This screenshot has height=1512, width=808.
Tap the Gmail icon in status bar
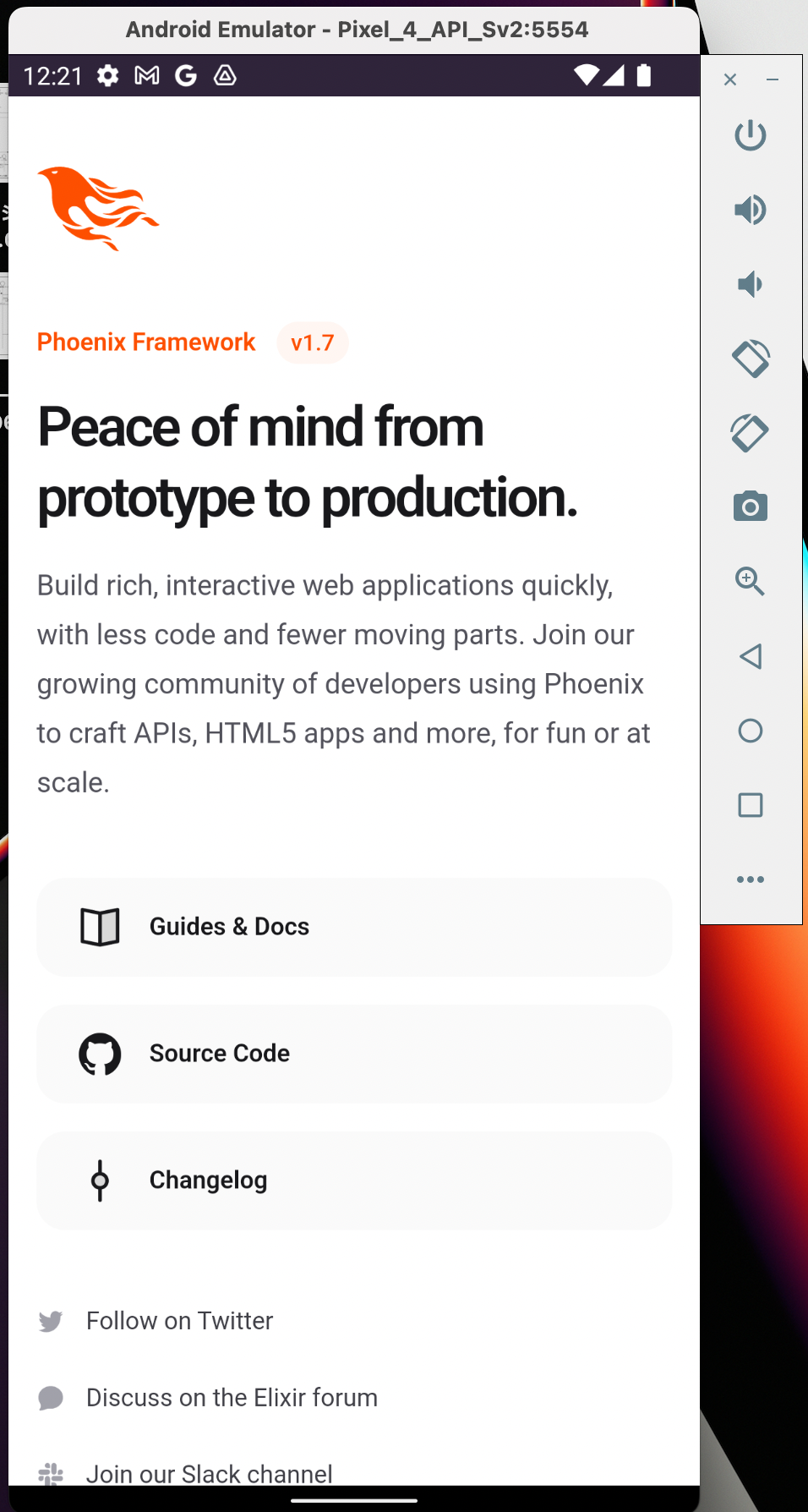(147, 76)
